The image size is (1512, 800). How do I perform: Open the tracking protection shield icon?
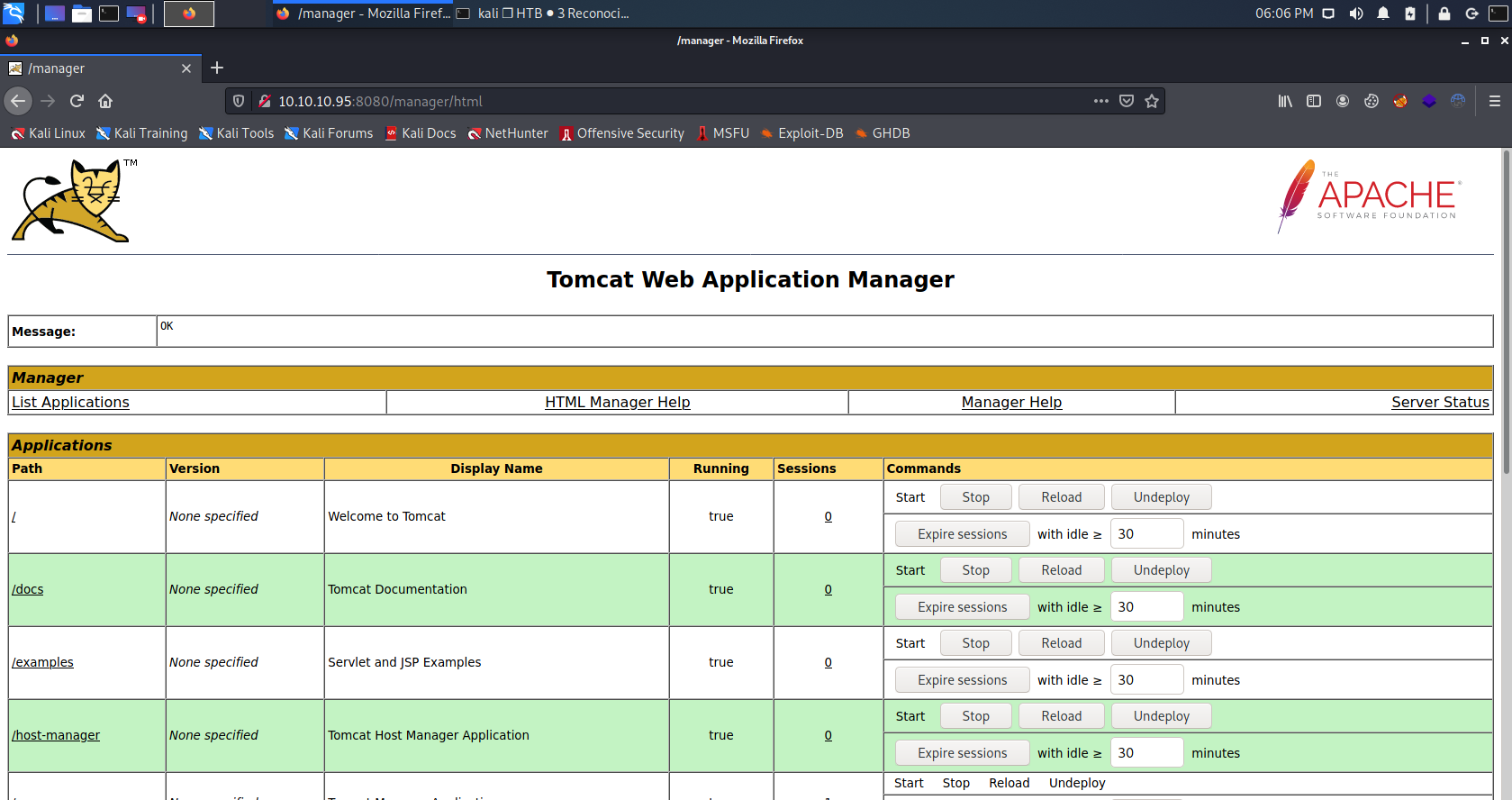coord(239,101)
